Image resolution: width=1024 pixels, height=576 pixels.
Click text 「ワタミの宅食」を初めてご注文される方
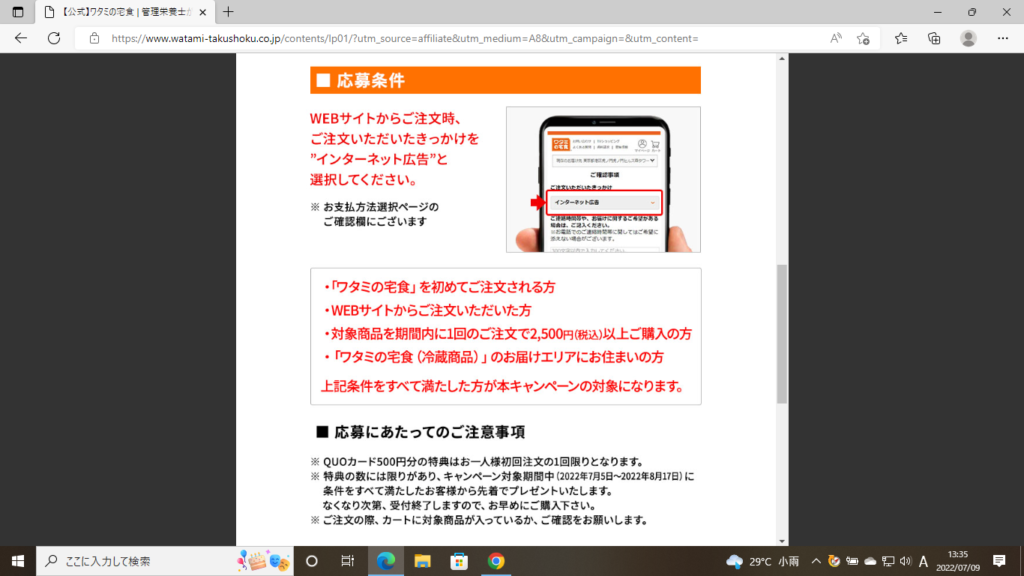click(x=440, y=287)
